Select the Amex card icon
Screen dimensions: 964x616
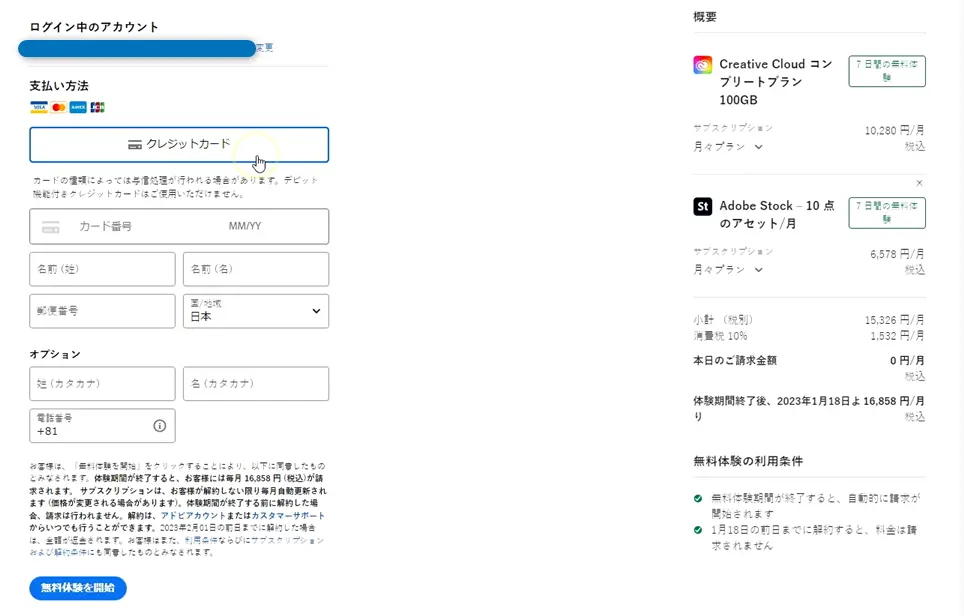(x=77, y=107)
